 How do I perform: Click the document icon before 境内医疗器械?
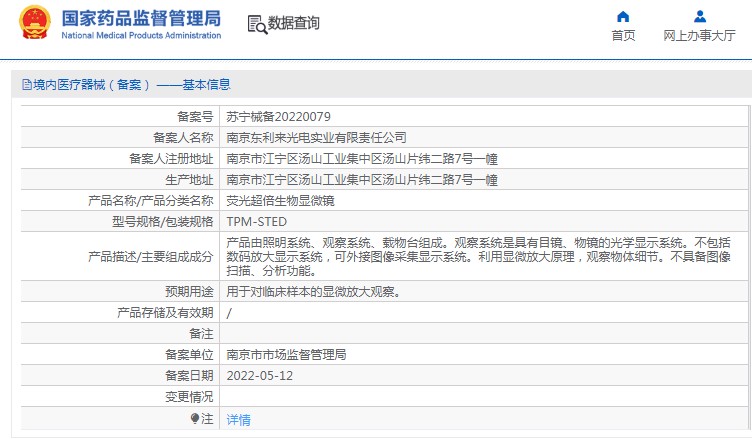click(27, 85)
